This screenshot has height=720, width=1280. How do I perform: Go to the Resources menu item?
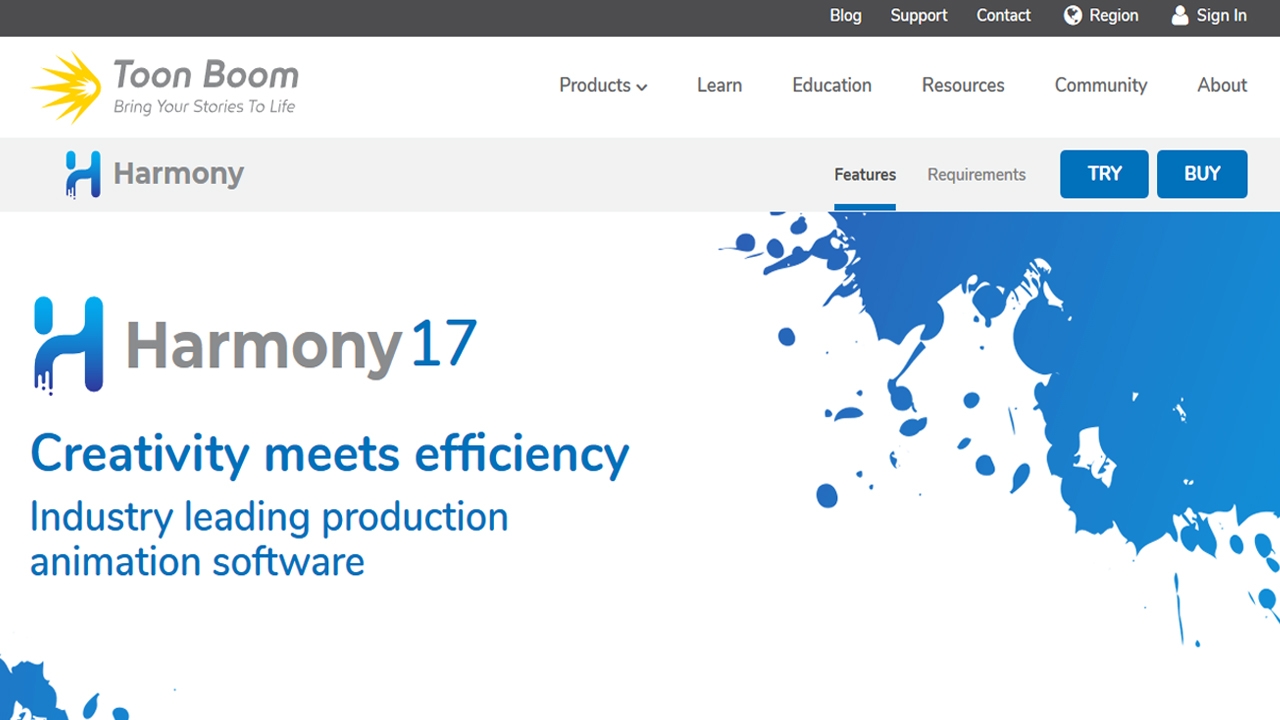963,85
